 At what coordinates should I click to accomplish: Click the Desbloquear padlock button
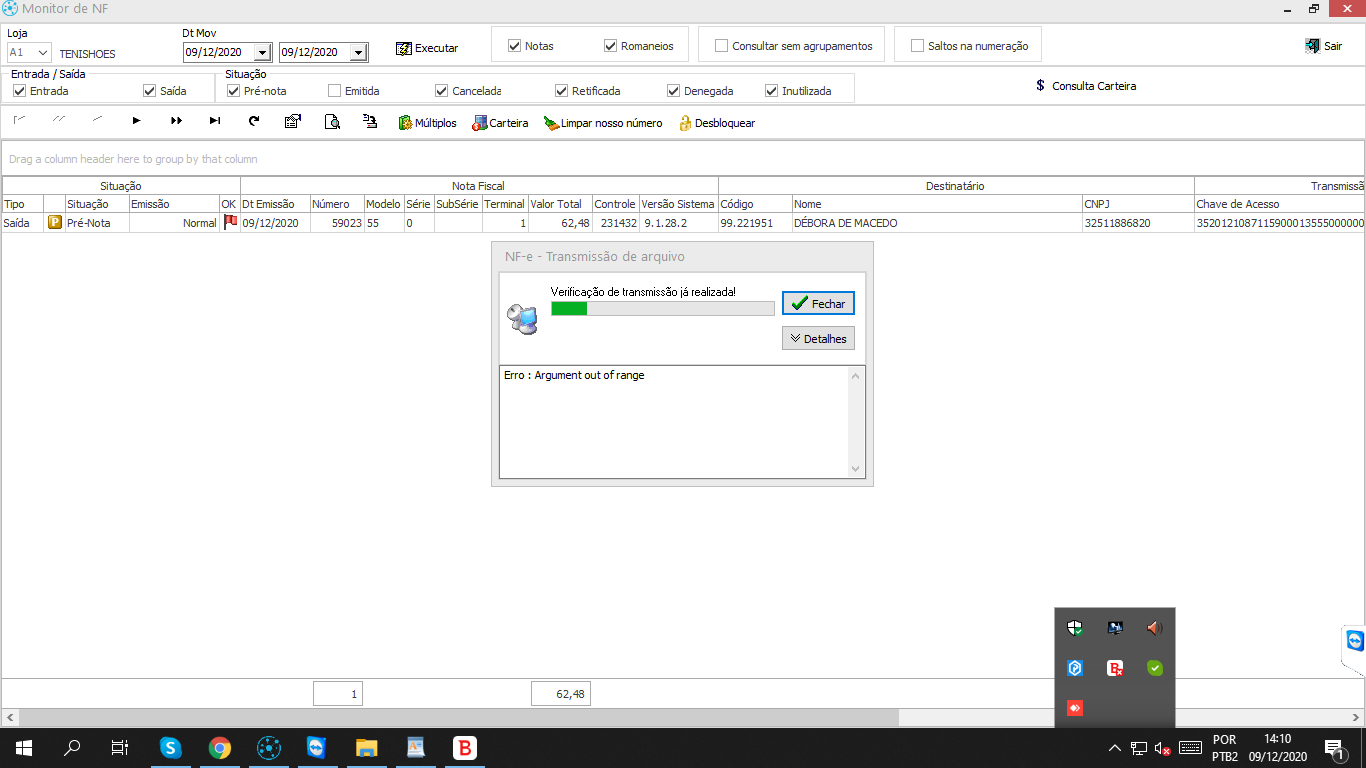(717, 123)
